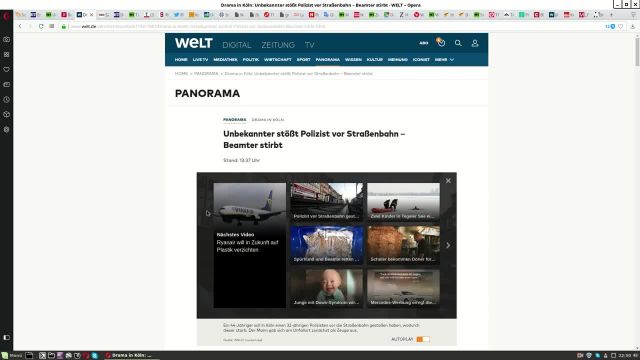The width and height of the screenshot is (640, 360).
Task: Open POLITIK section in navigation
Action: [x=251, y=60]
